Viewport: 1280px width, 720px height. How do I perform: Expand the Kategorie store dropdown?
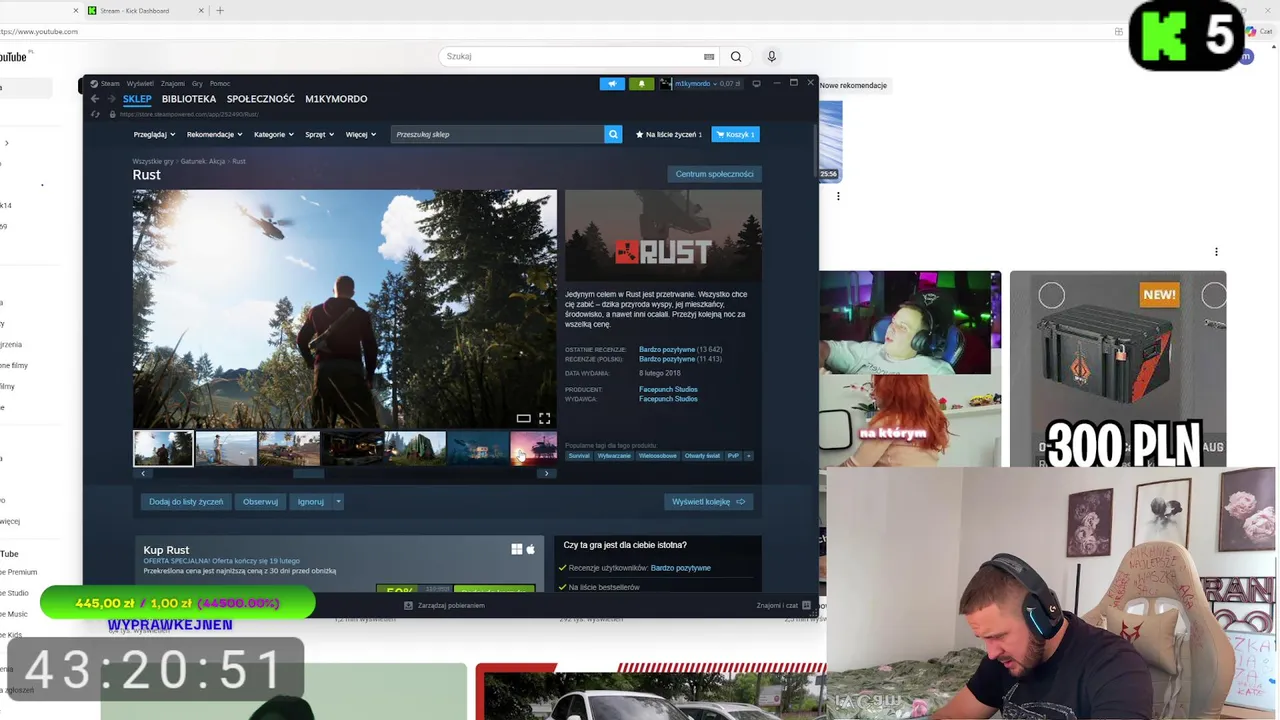(x=274, y=134)
